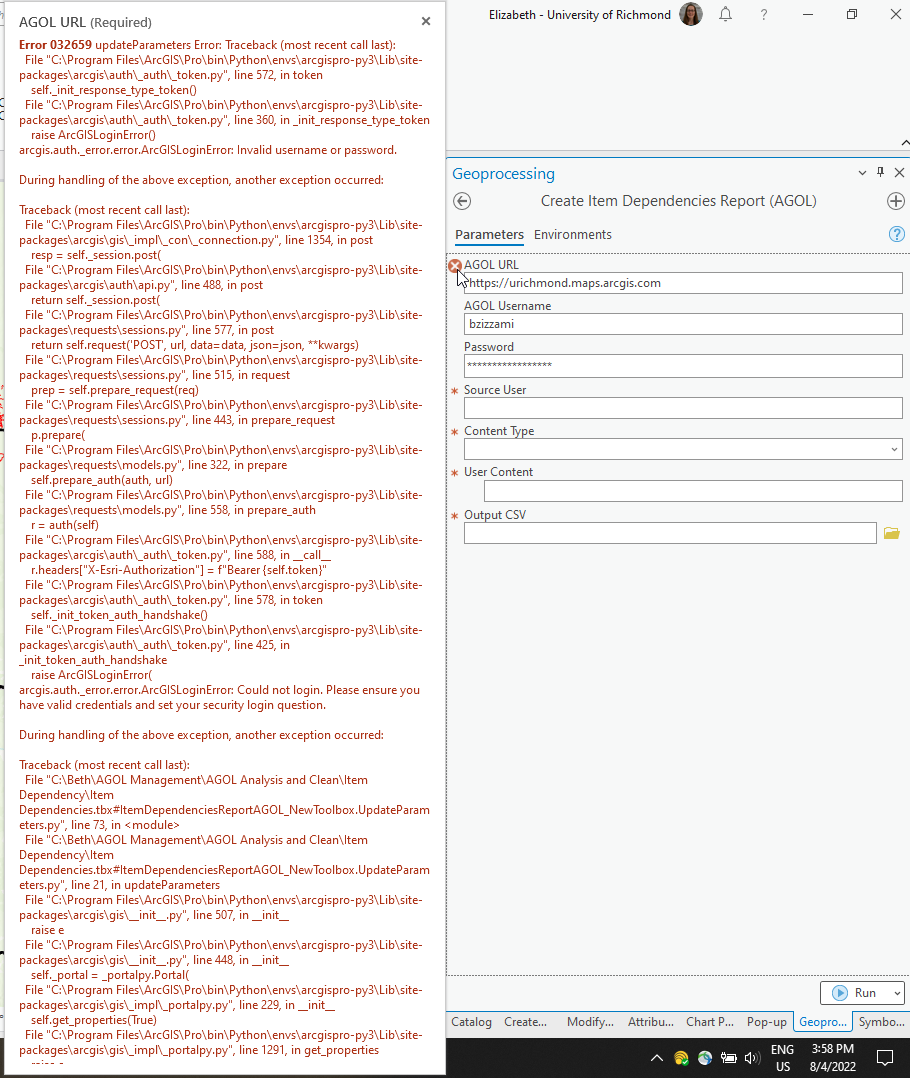The width and height of the screenshot is (910, 1078).
Task: Click the Wi-Fi status icon in the system tray
Action: tap(681, 1057)
